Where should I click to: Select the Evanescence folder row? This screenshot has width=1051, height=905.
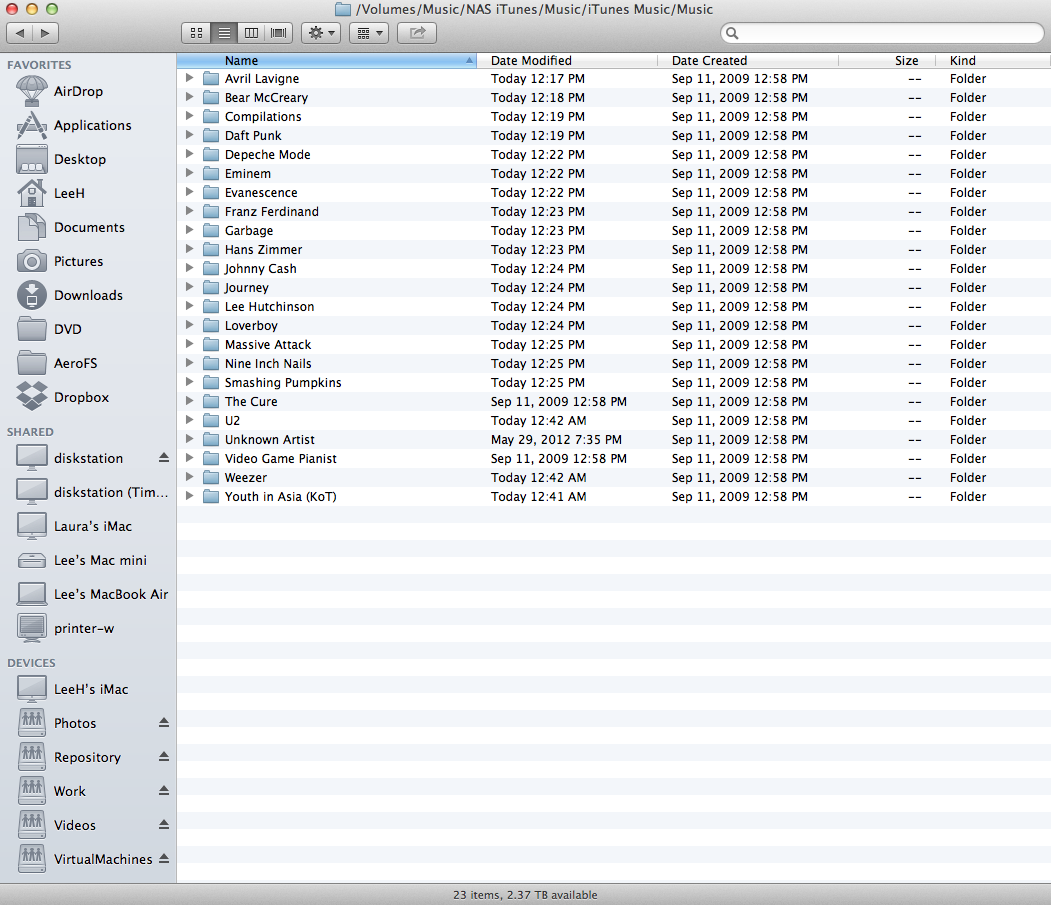[613, 192]
